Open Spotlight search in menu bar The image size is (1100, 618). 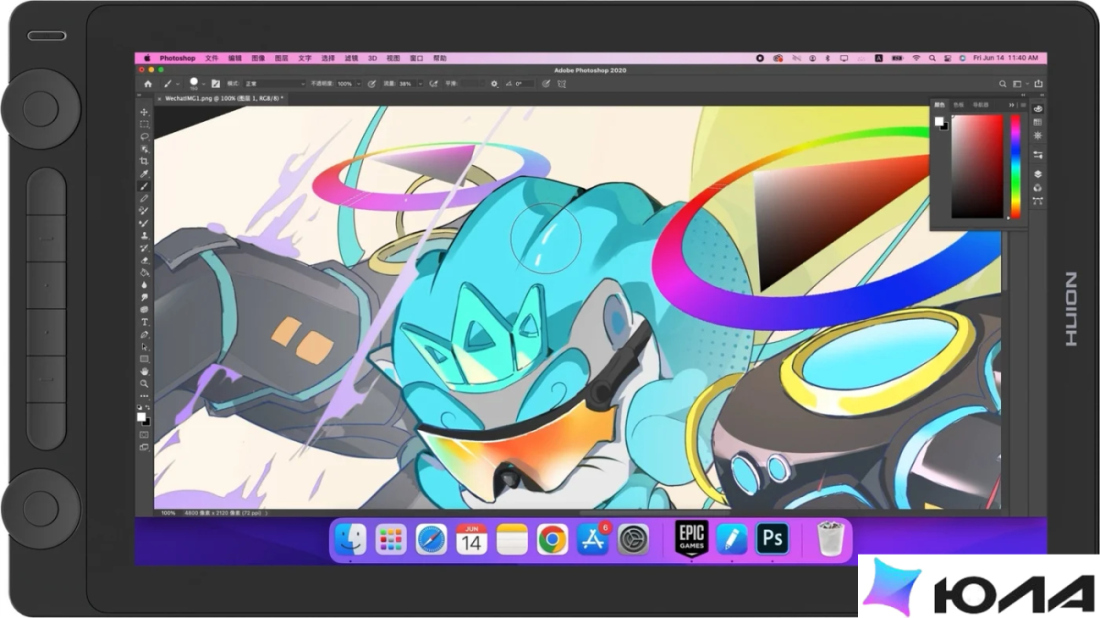click(x=932, y=58)
